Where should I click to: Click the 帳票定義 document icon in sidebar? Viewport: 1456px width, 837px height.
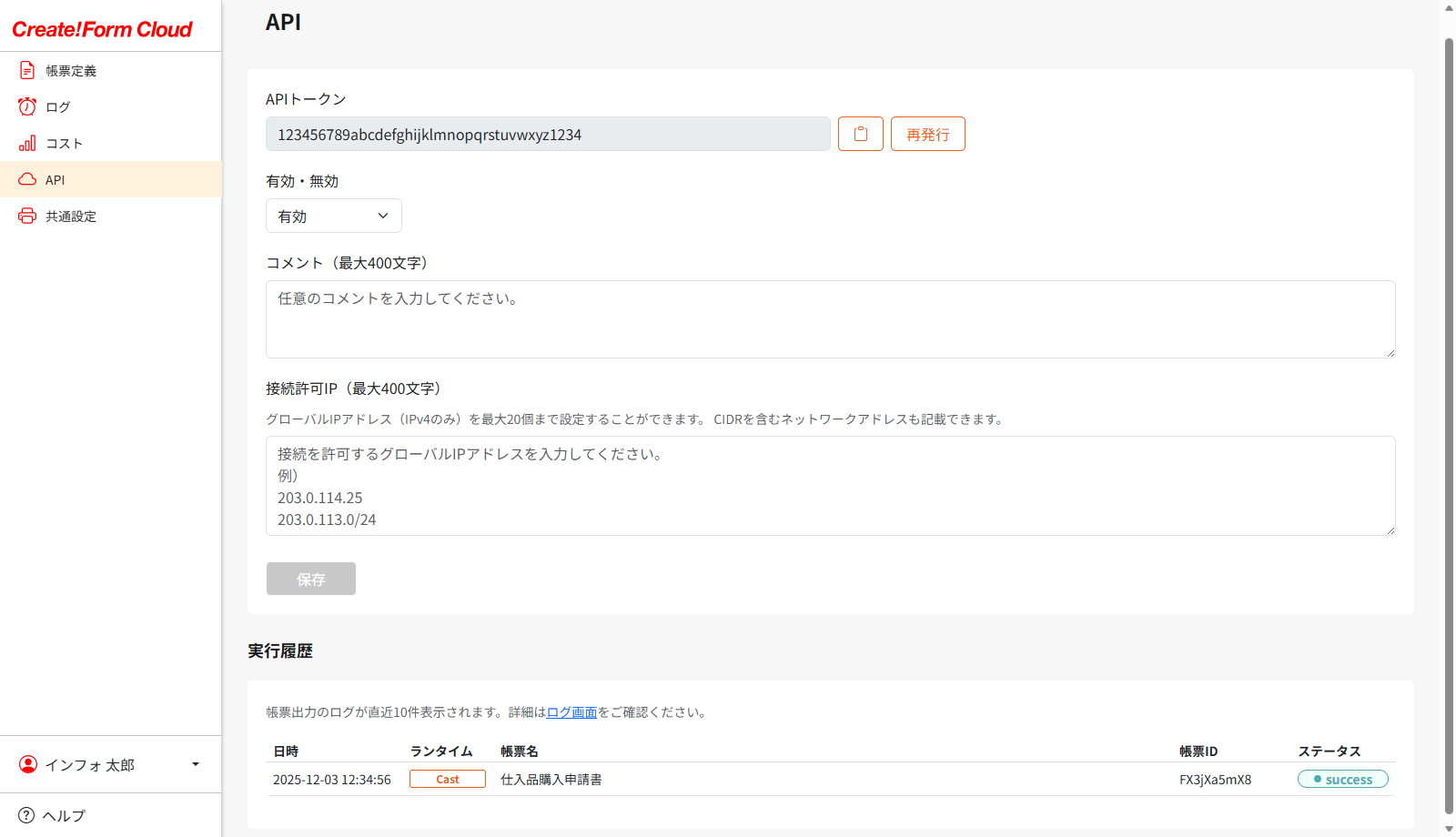point(27,70)
